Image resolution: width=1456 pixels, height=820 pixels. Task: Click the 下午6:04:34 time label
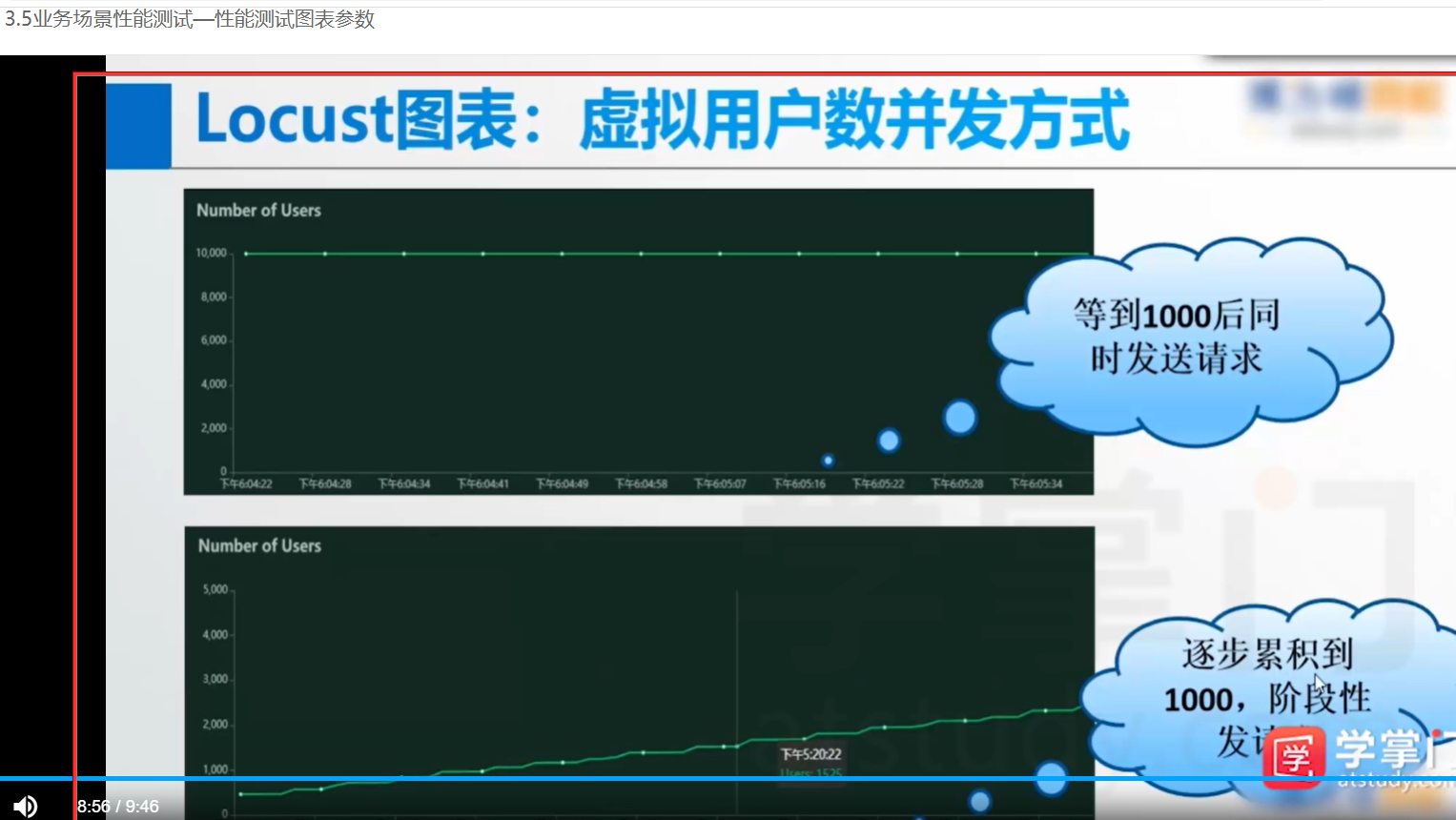404,484
